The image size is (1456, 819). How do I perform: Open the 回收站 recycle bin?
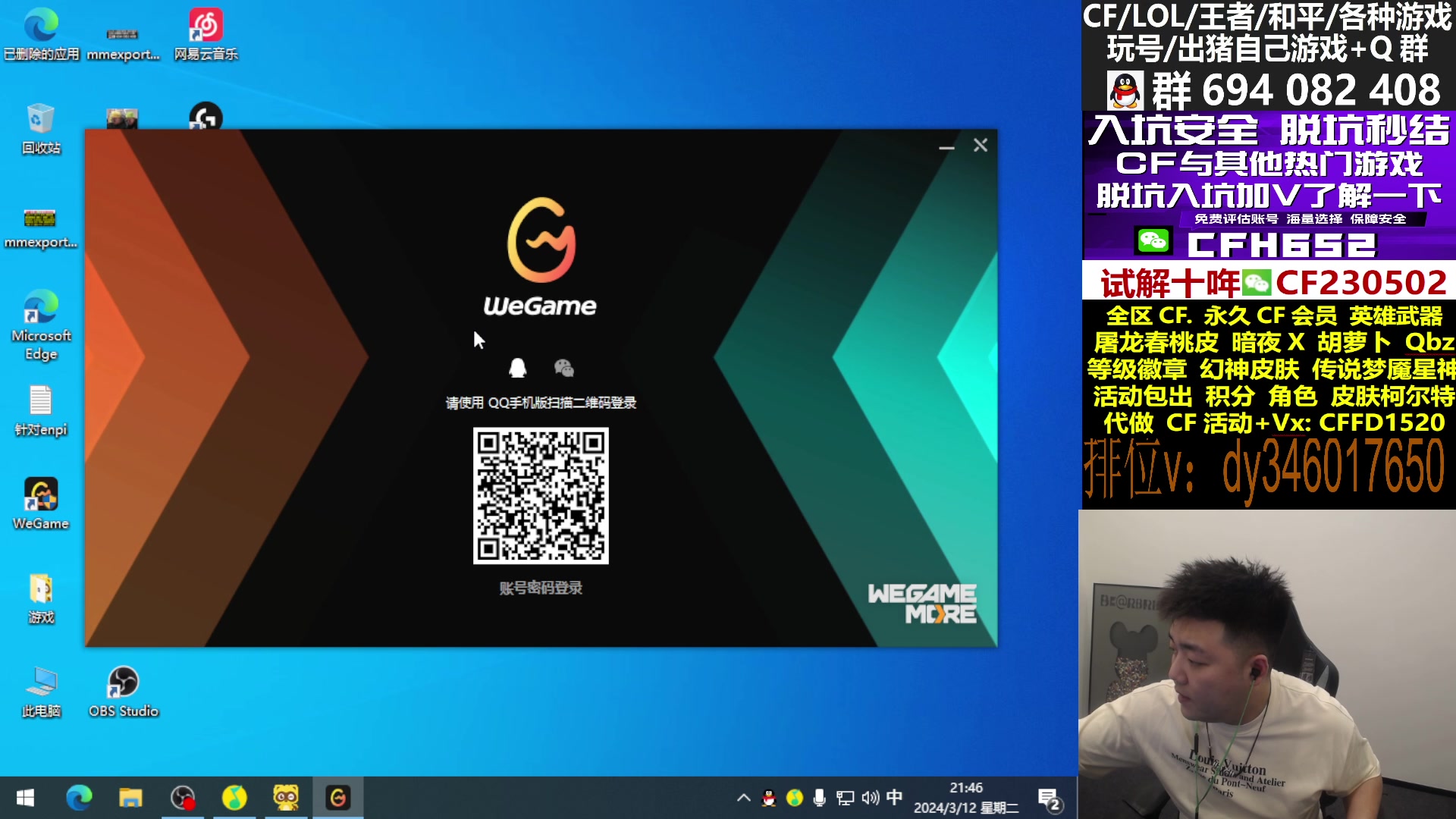coord(41,129)
